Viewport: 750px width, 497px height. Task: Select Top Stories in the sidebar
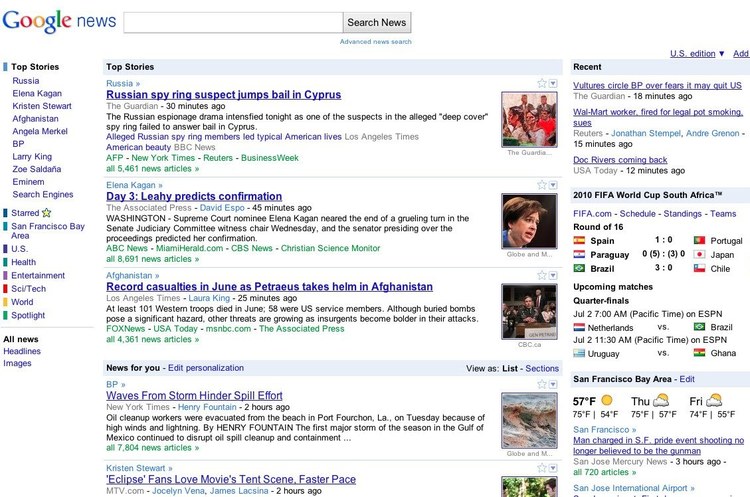35,67
